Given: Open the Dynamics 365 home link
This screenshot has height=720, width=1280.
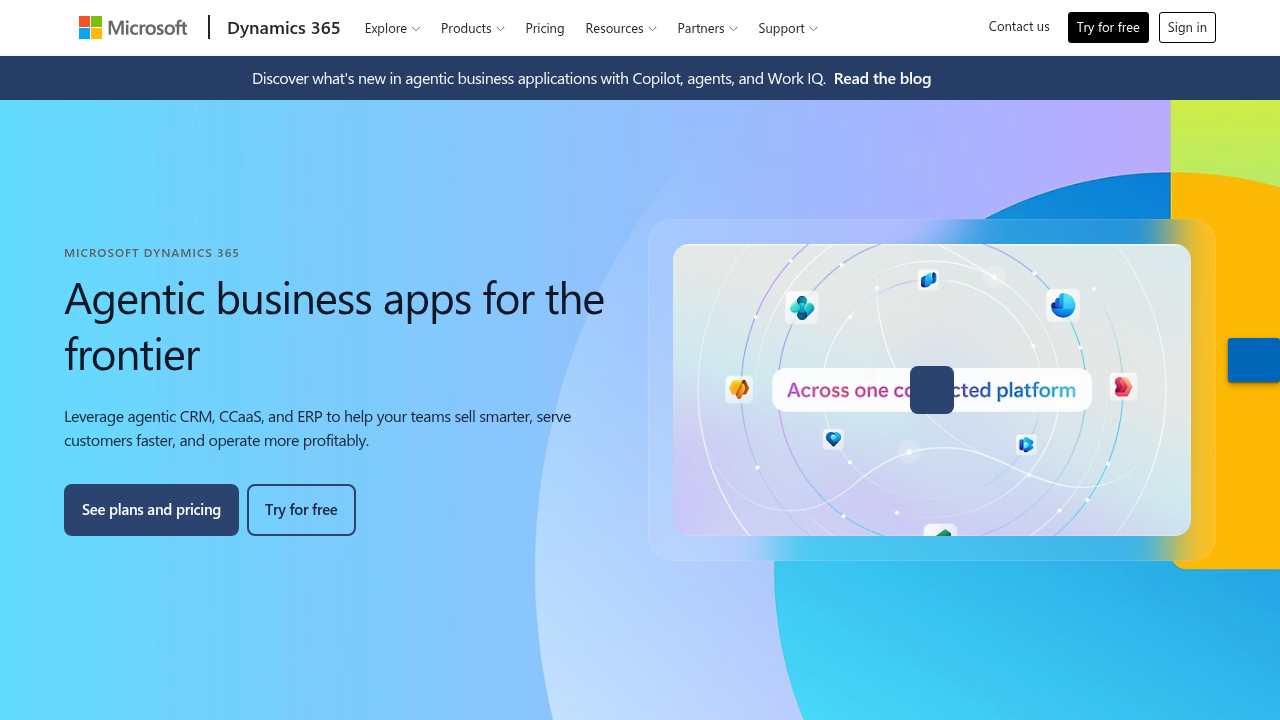Looking at the screenshot, I should tap(283, 28).
